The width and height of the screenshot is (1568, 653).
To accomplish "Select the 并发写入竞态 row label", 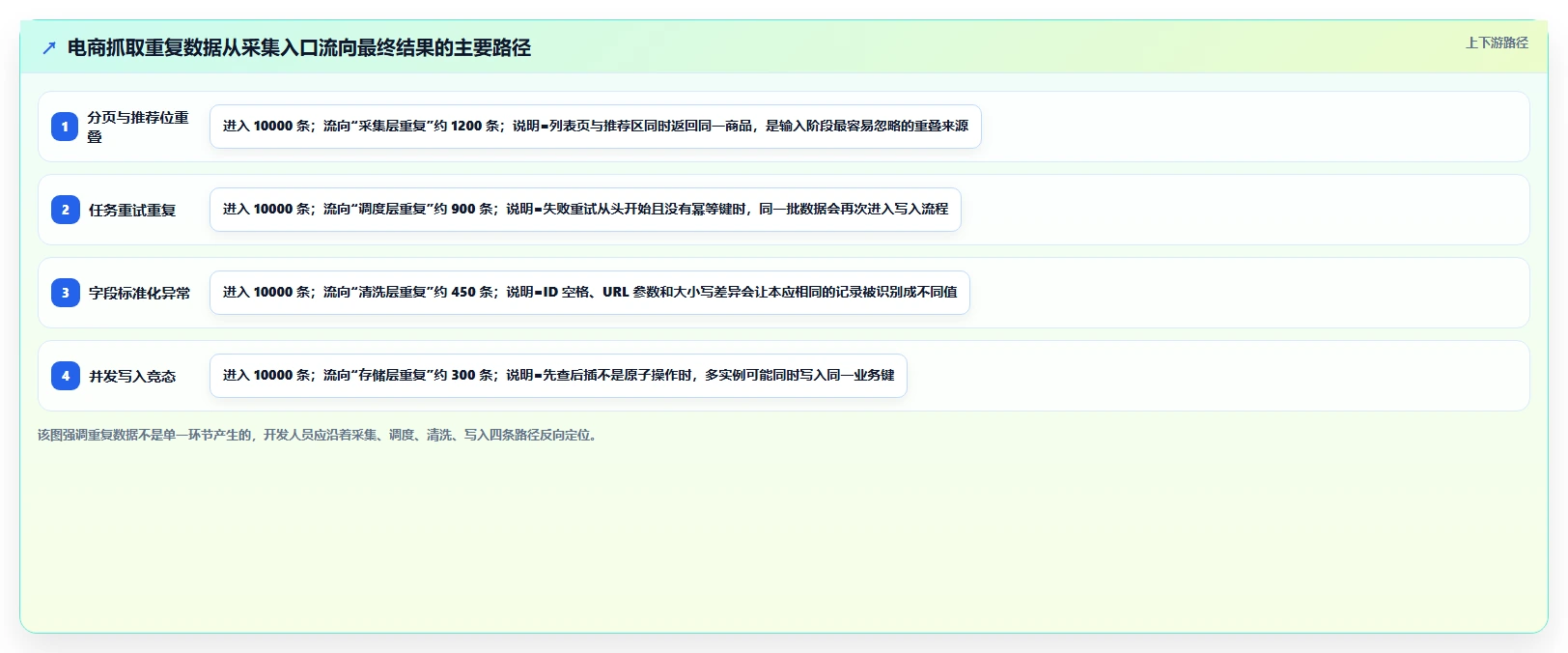I will pos(132,376).
